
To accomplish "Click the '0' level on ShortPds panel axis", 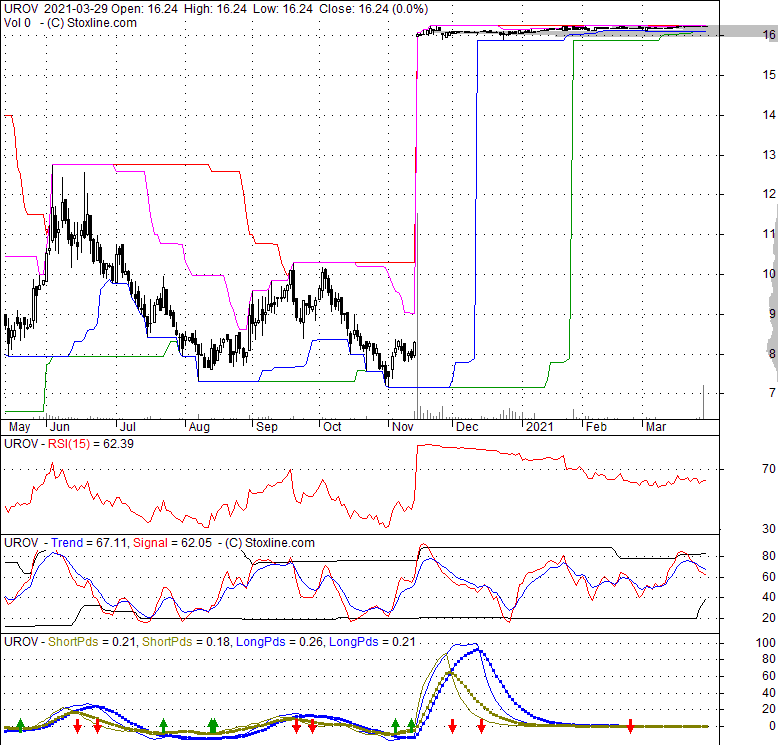I will coord(773,726).
